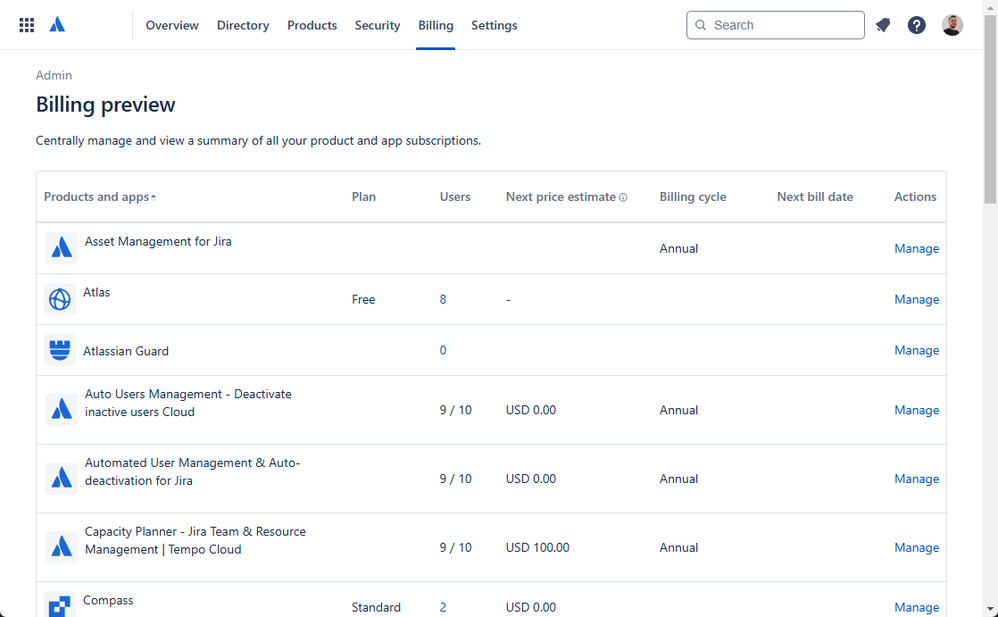
Task: Open the app switcher grid icon
Action: click(27, 25)
